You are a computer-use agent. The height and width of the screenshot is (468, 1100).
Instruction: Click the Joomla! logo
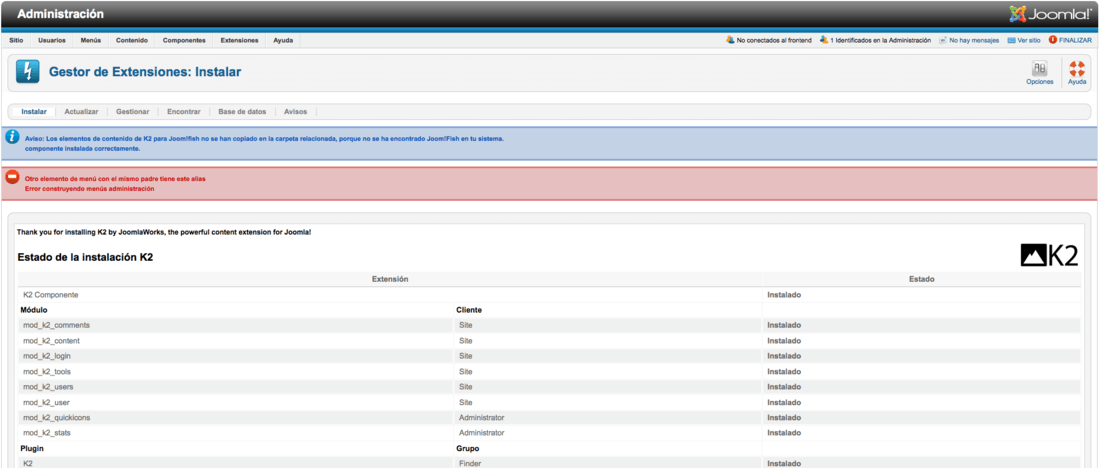[1050, 14]
